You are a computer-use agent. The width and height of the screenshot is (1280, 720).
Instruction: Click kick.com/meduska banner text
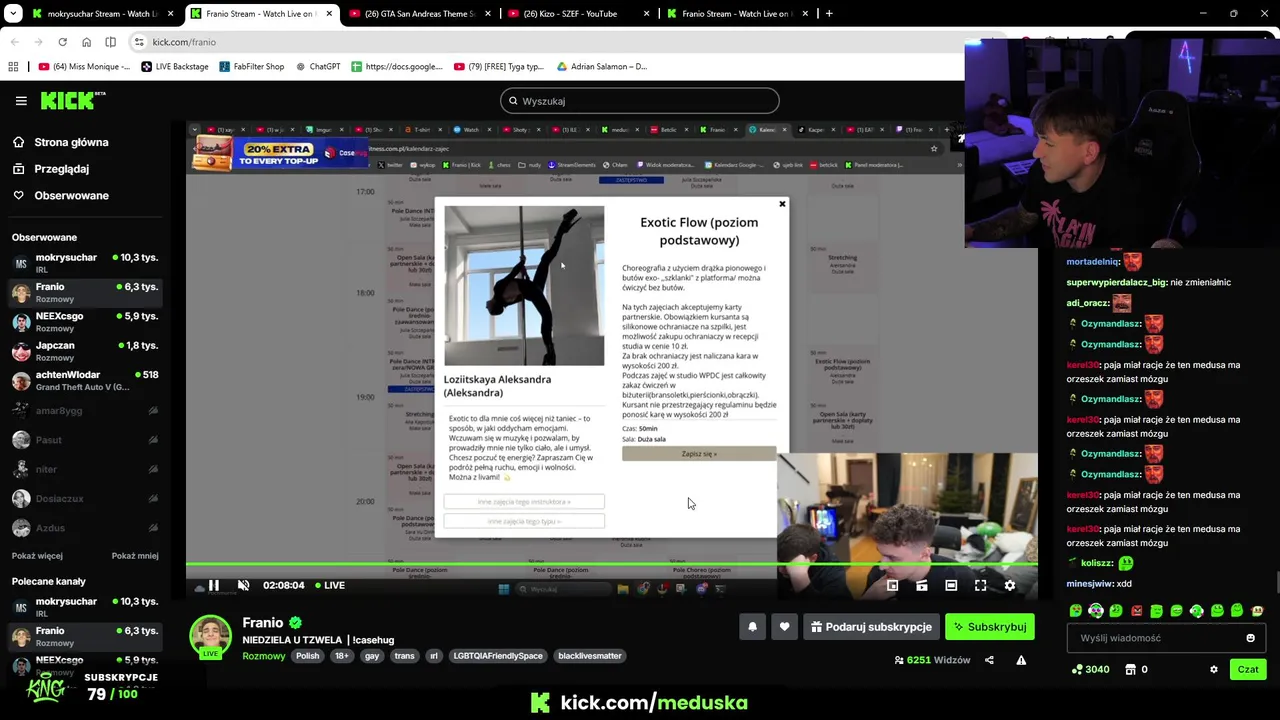tap(654, 703)
